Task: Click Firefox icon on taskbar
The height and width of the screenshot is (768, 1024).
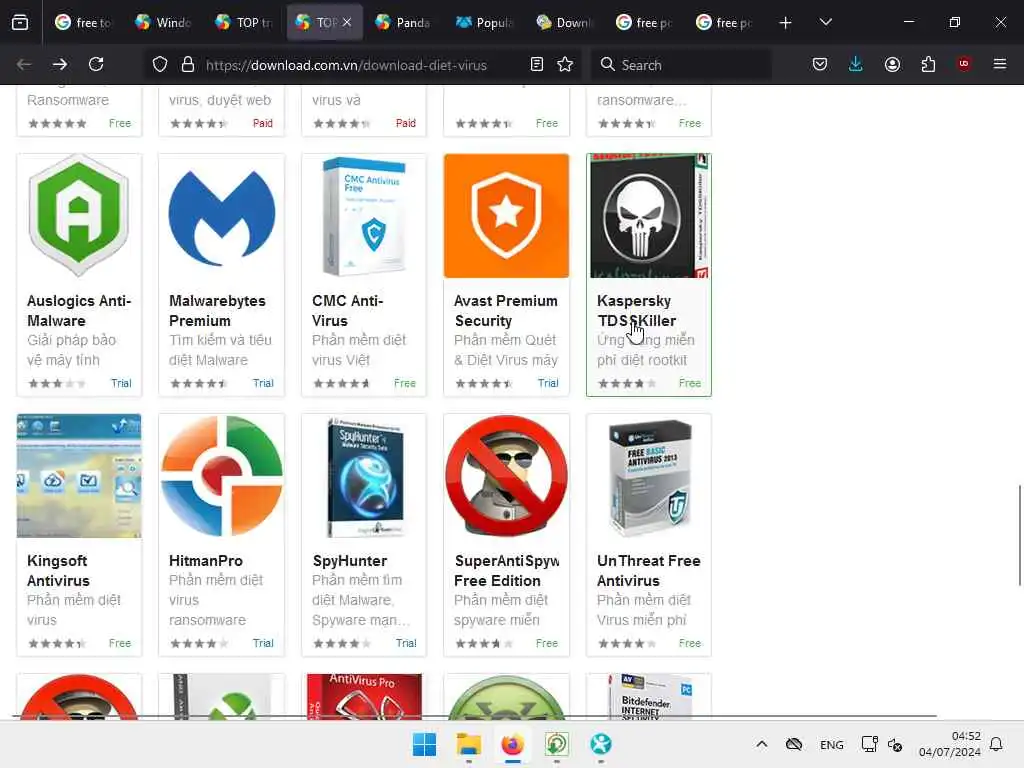Action: point(513,744)
